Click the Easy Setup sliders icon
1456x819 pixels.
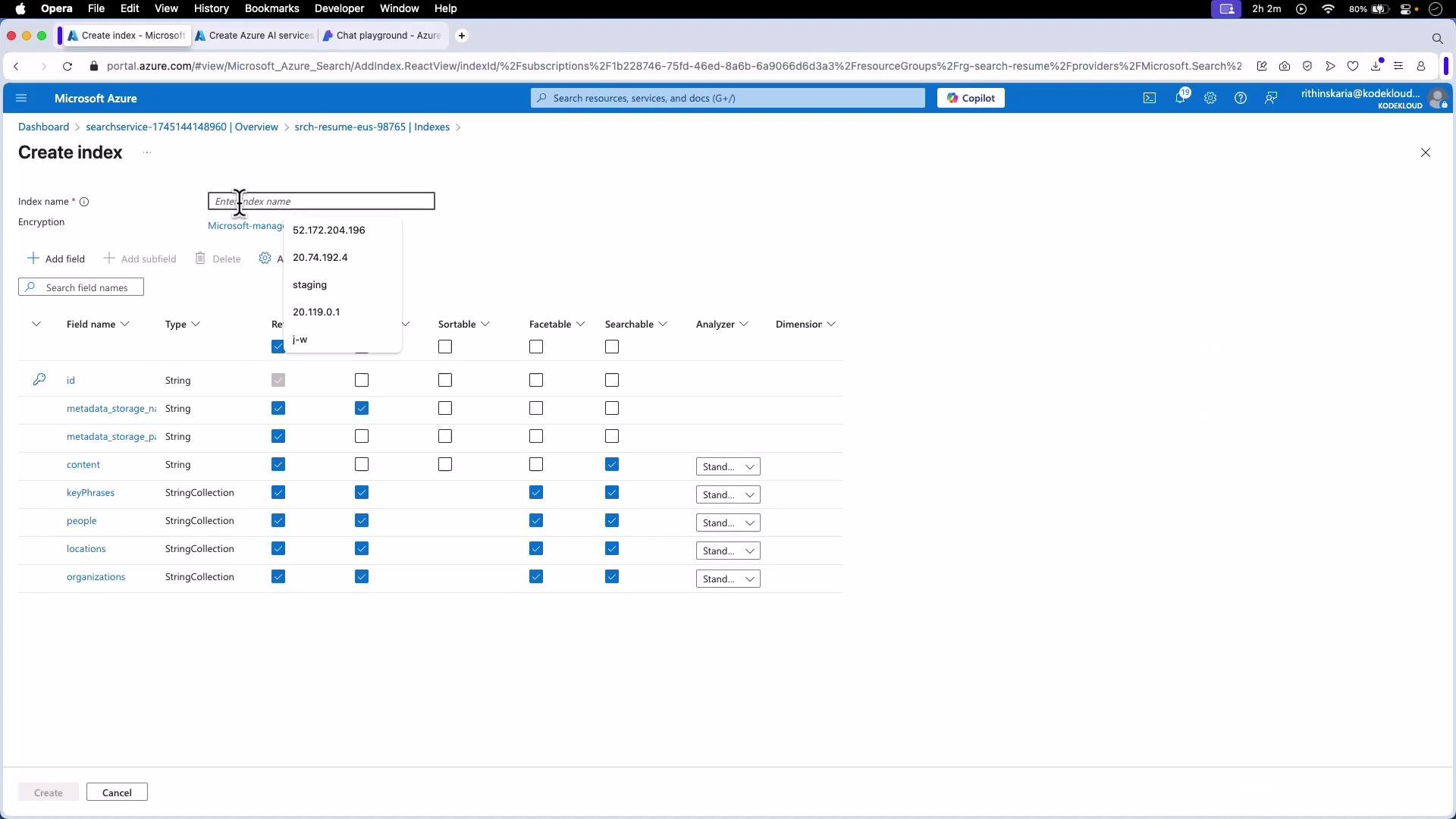1399,66
